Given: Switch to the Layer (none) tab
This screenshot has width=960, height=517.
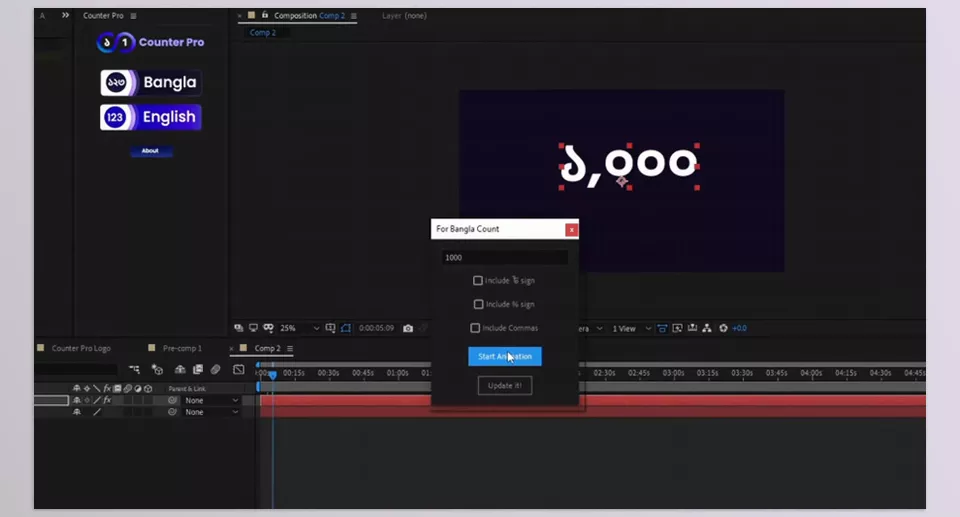Looking at the screenshot, I should click(404, 16).
